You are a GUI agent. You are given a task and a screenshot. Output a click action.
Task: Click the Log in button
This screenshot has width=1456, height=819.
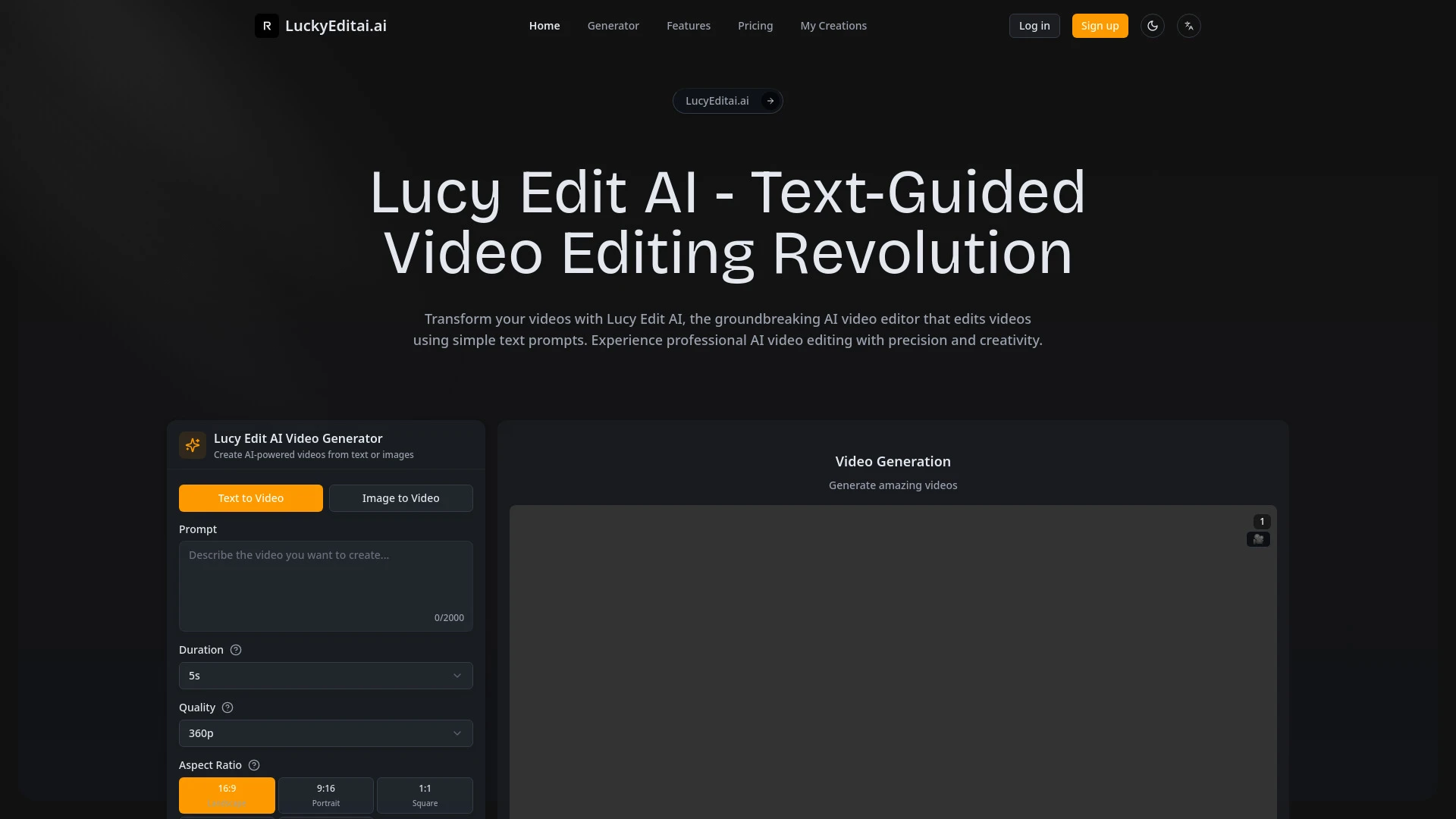pos(1034,25)
